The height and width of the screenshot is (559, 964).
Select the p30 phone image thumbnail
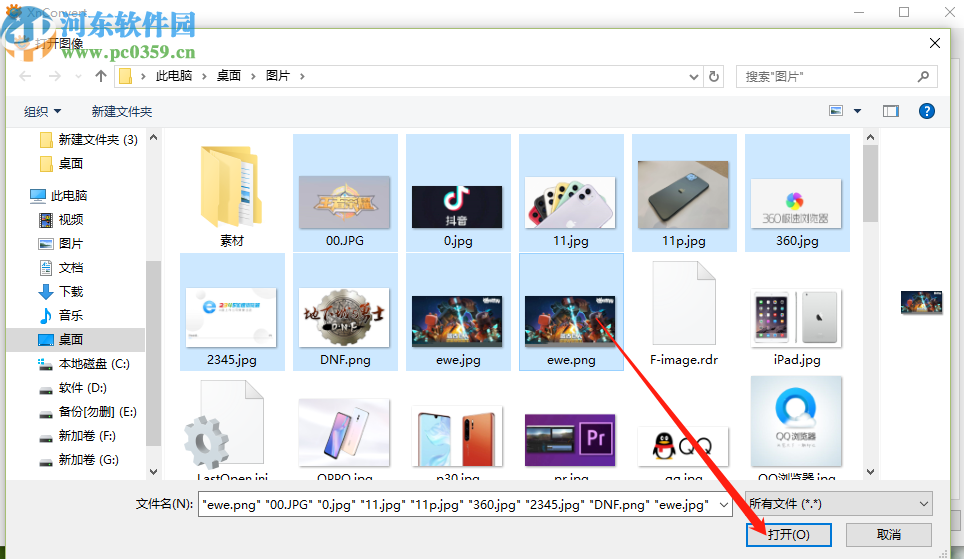pos(457,436)
